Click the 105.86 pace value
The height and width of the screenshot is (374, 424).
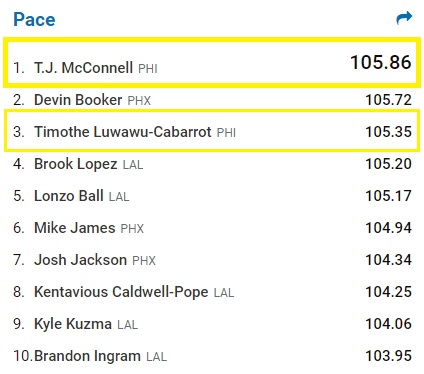(x=381, y=62)
